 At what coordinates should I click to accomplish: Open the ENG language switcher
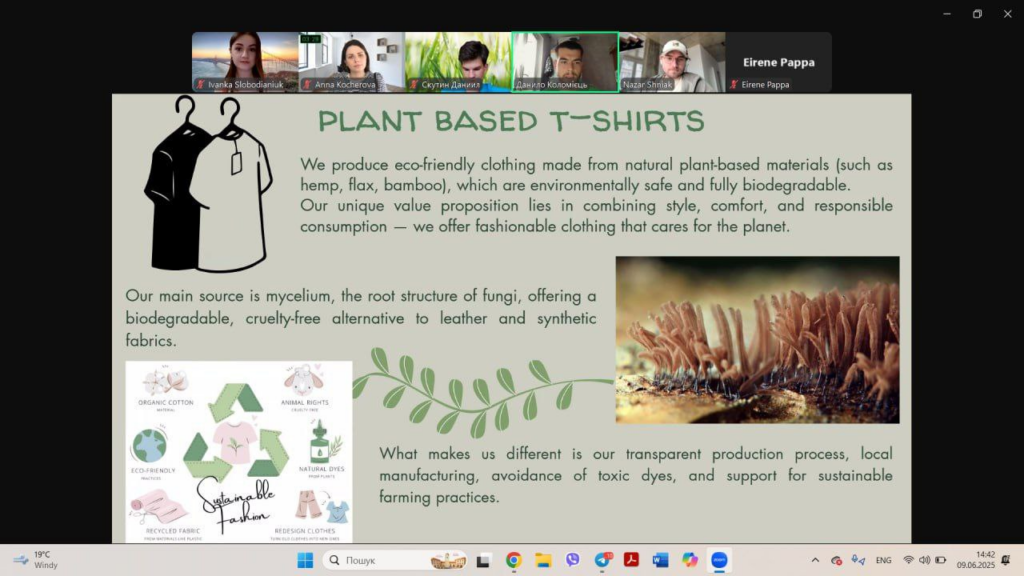click(x=883, y=560)
